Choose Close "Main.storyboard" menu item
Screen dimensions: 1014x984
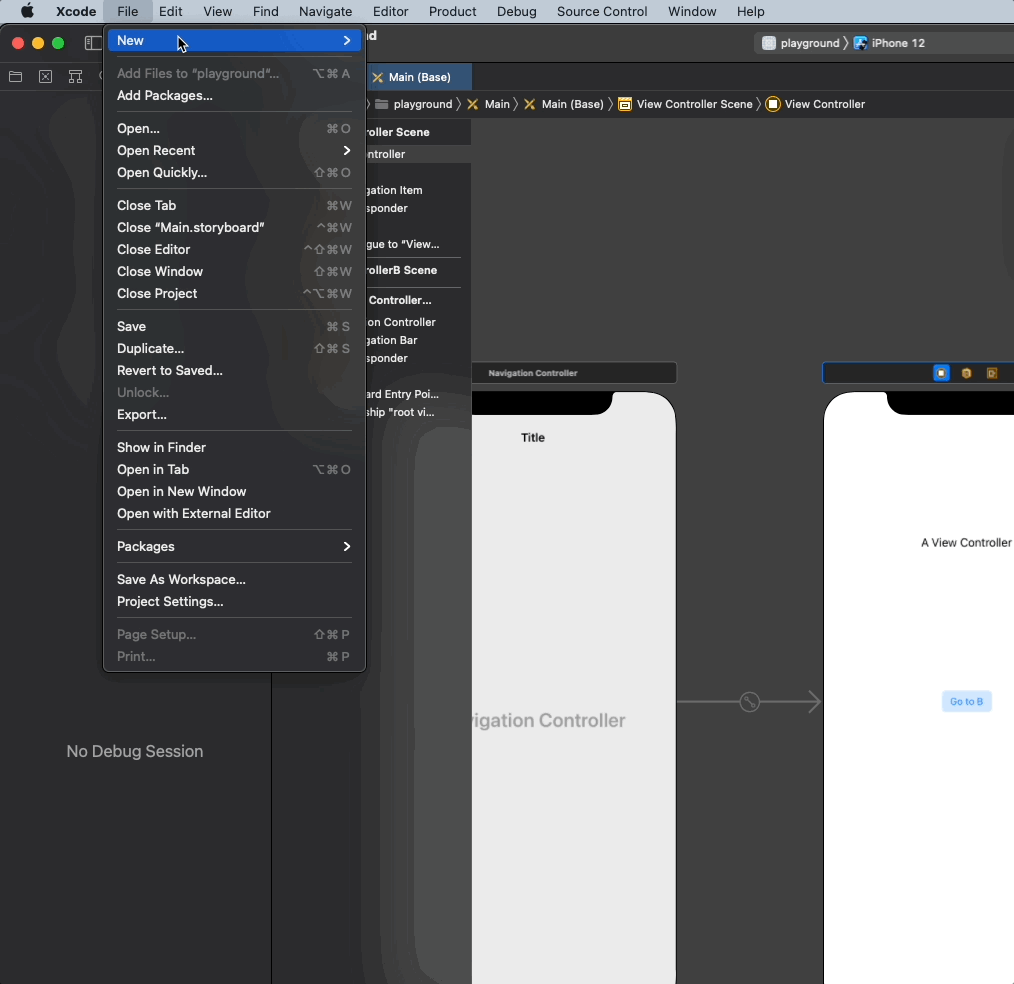(x=234, y=228)
